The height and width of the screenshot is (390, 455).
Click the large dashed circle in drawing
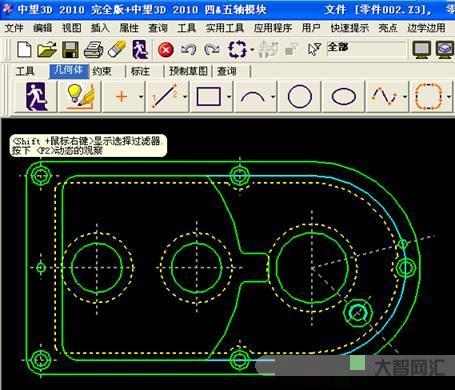(312, 268)
